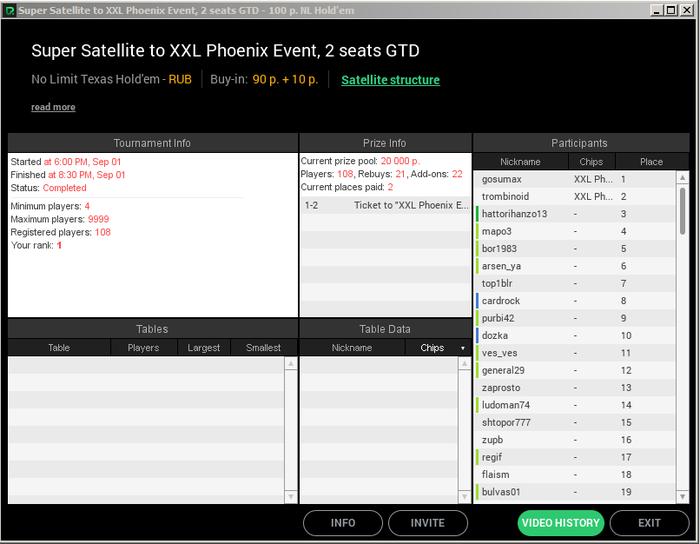Image resolution: width=700 pixels, height=544 pixels.
Task: Select participant hattorihanzo13
Action: coord(575,214)
